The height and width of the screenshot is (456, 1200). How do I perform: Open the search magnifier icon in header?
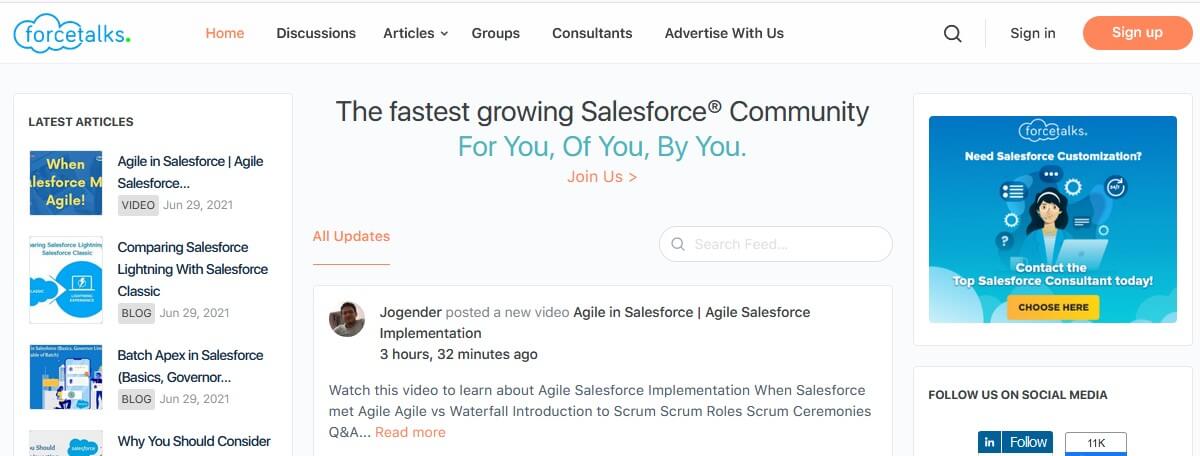click(952, 33)
